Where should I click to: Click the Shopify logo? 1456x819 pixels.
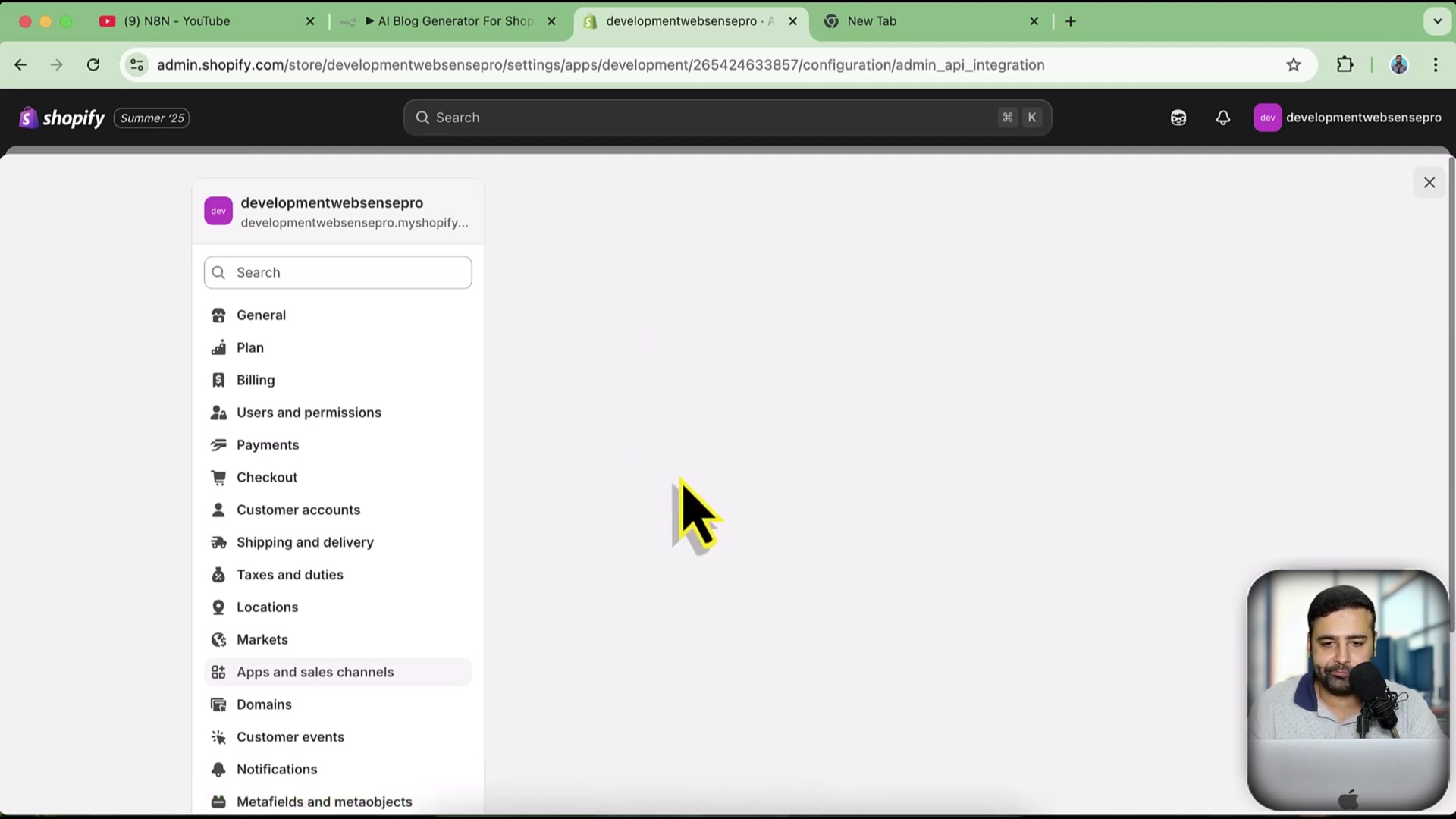[x=62, y=118]
